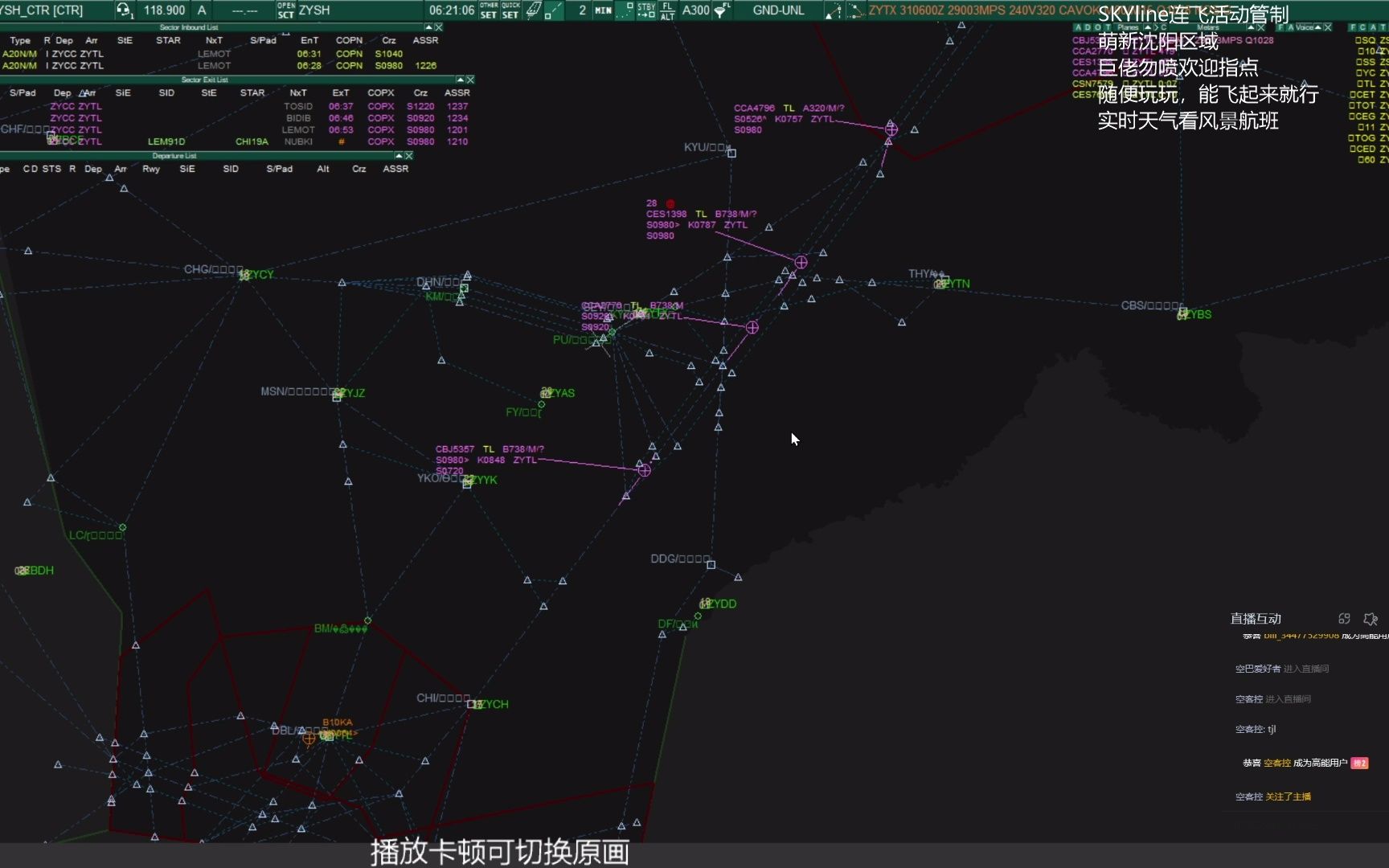This screenshot has height=868, width=1389.
Task: Tick the SQ controller checkbox
Action: [x=1358, y=40]
